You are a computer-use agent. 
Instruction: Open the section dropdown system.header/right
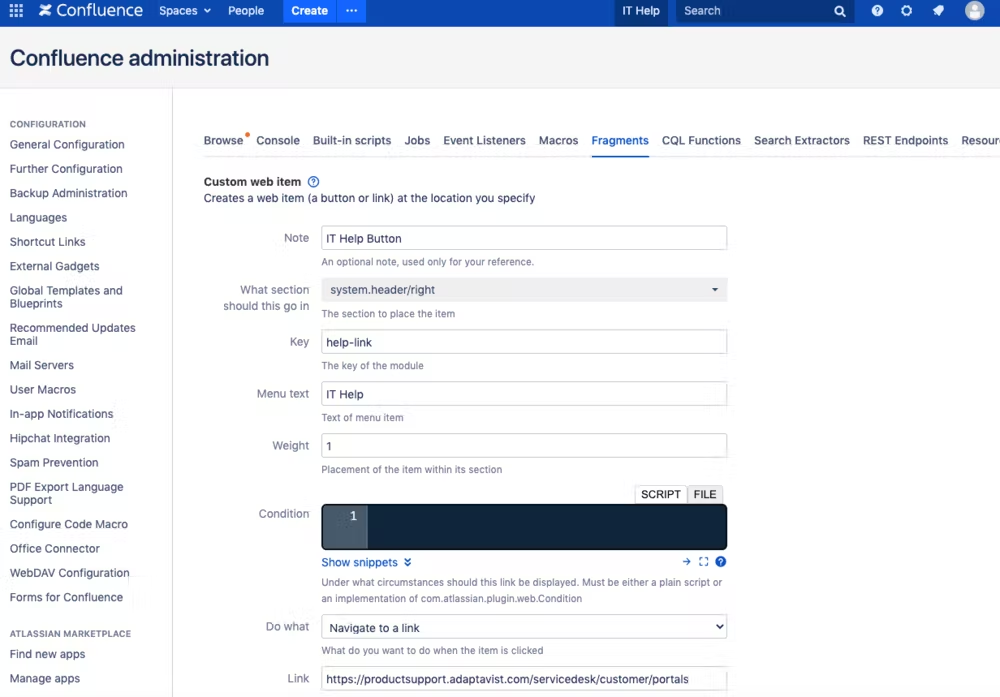[524, 290]
